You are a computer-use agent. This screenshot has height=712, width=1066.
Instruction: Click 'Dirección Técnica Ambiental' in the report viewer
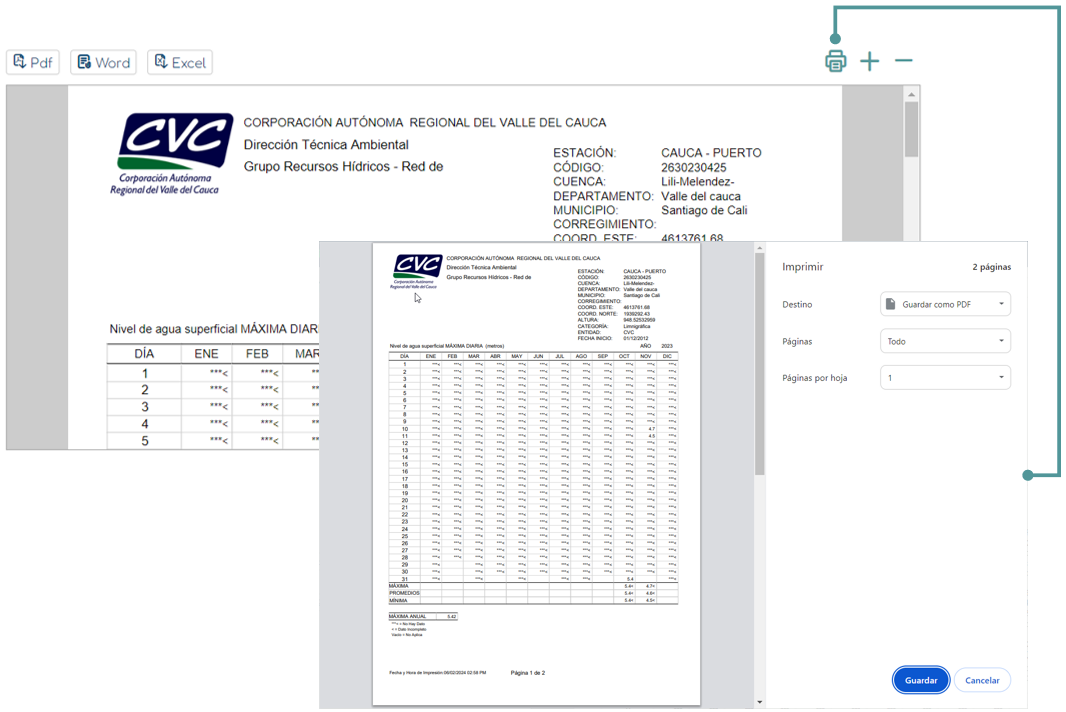tap(326, 145)
